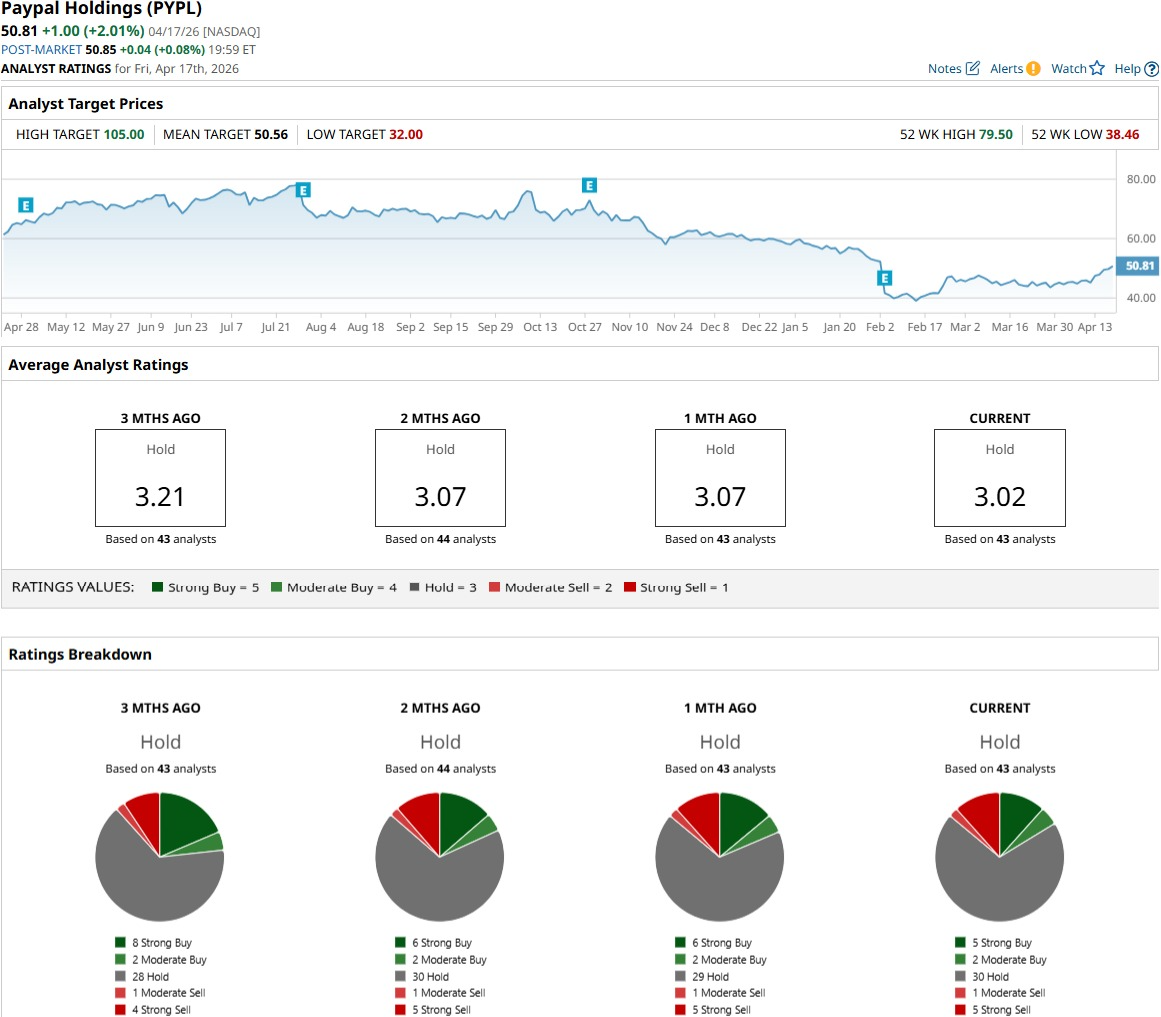Click the 2 MTHS AGO pie chart
Screen dimensions: 1161x1017
[x=440, y=857]
